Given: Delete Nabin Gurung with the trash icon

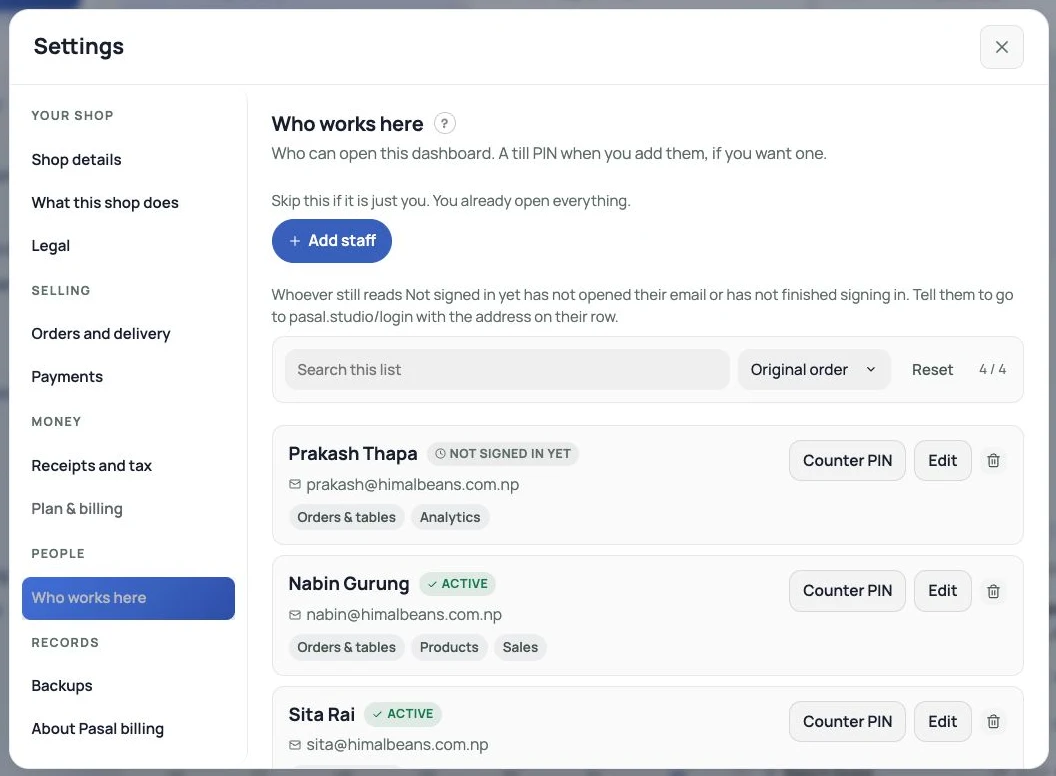Looking at the screenshot, I should click(x=993, y=591).
